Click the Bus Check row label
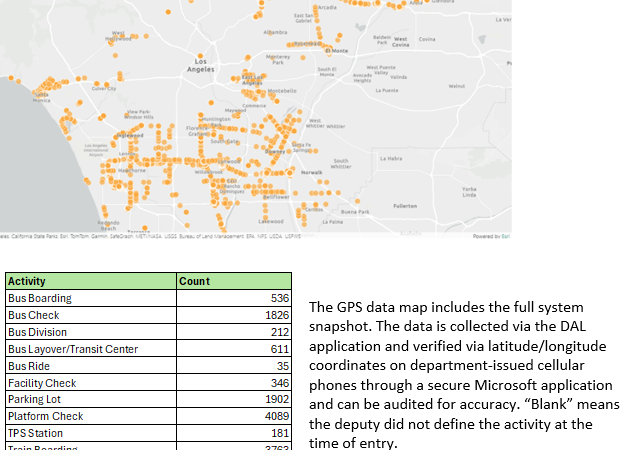Image resolution: width=626 pixels, height=450 pixels. pyautogui.click(x=34, y=315)
